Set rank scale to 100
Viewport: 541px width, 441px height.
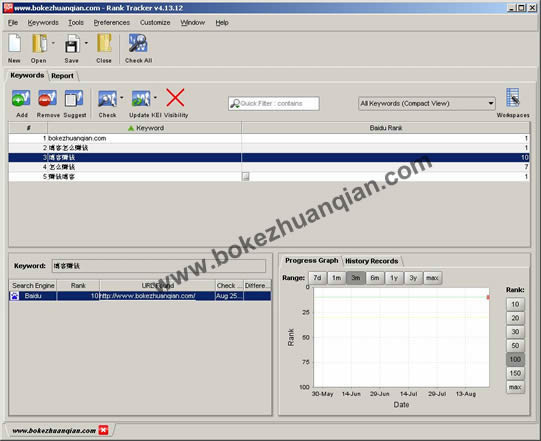515,360
